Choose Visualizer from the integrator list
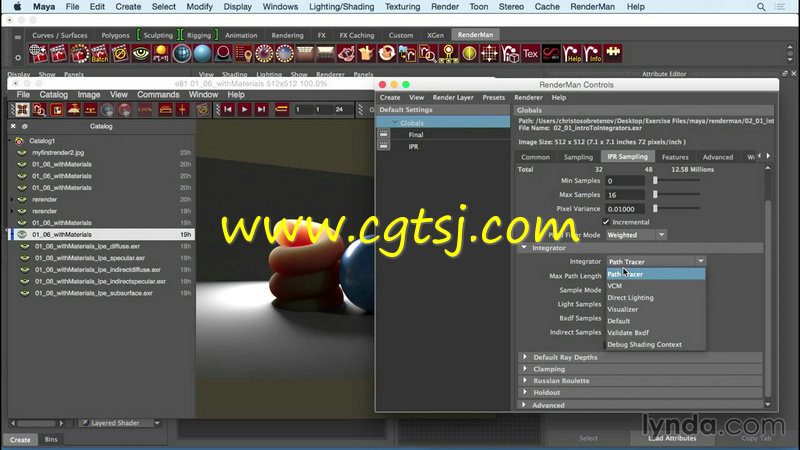Viewport: 800px width, 450px height. 656,309
